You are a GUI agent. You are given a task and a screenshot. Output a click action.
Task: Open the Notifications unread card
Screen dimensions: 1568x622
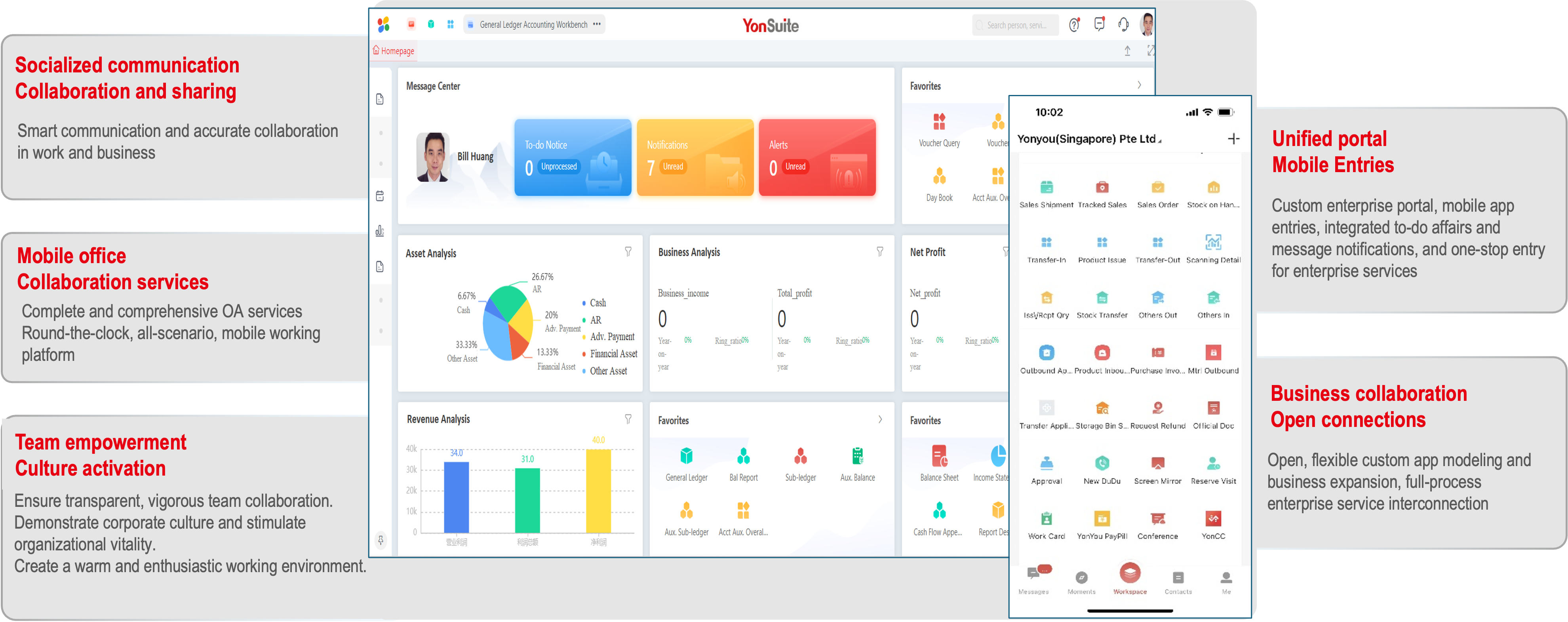[695, 157]
